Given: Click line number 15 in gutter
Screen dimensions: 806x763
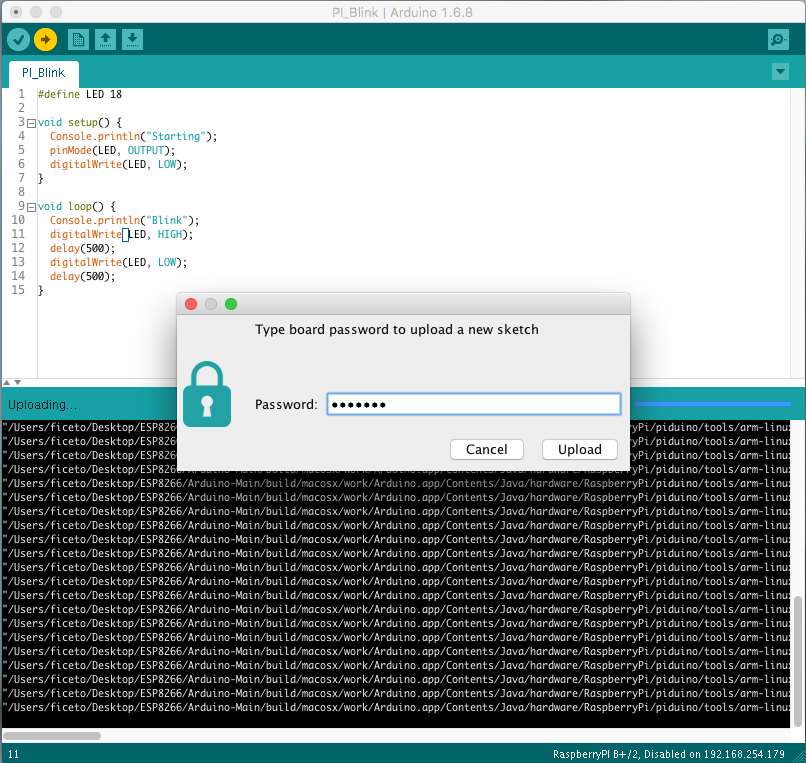Looking at the screenshot, I should pos(18,290).
